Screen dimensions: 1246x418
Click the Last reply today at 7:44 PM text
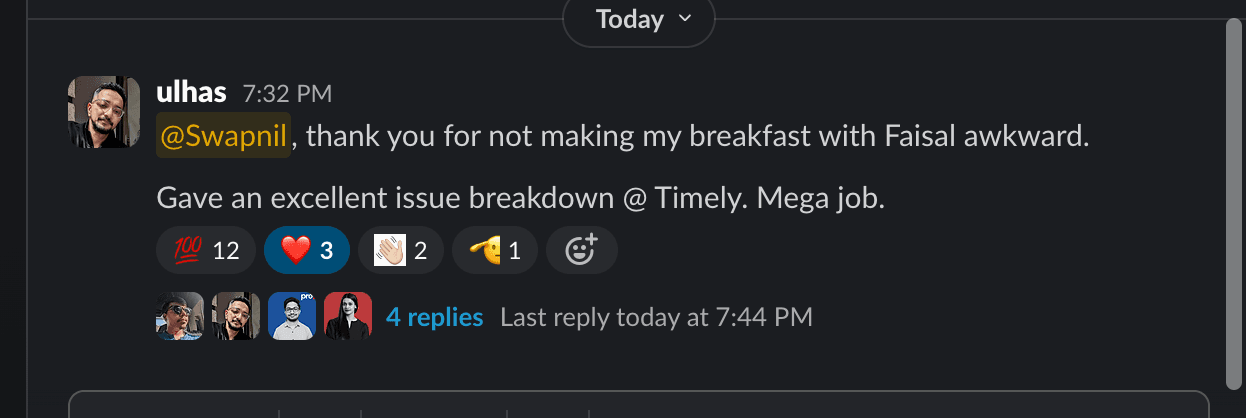click(656, 318)
